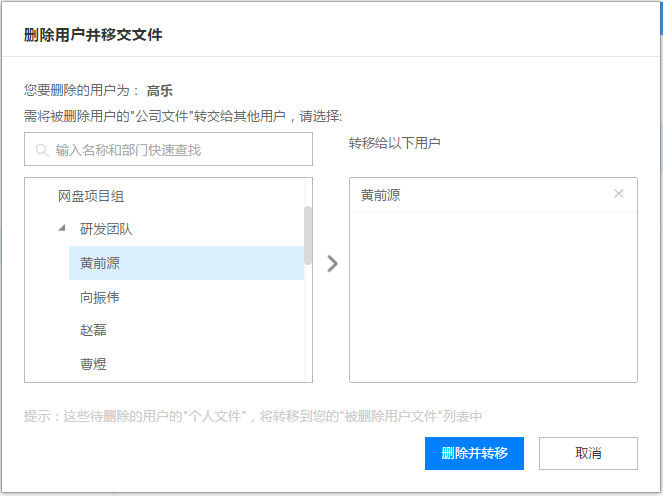Click 黄前源 in the transfer-to list
The width and height of the screenshot is (663, 496).
pyautogui.click(x=381, y=195)
